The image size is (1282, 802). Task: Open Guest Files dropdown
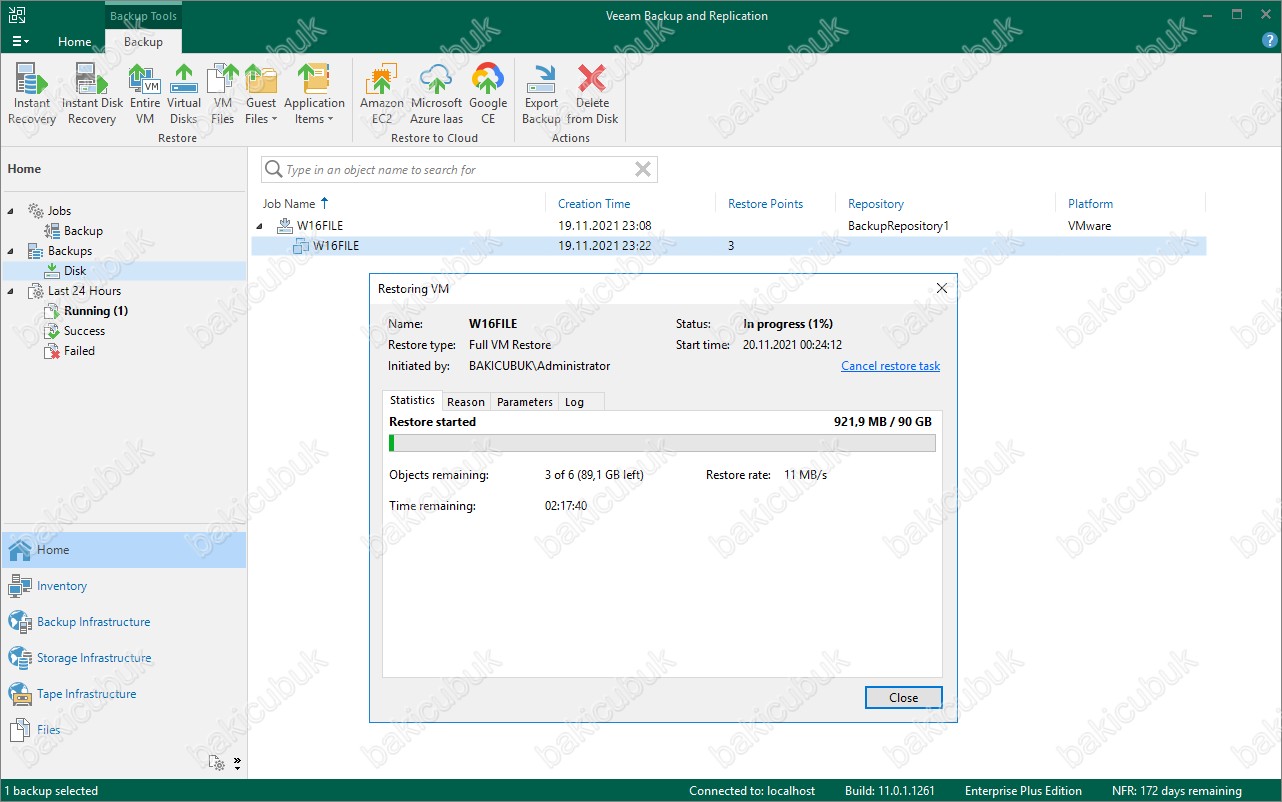(261, 95)
